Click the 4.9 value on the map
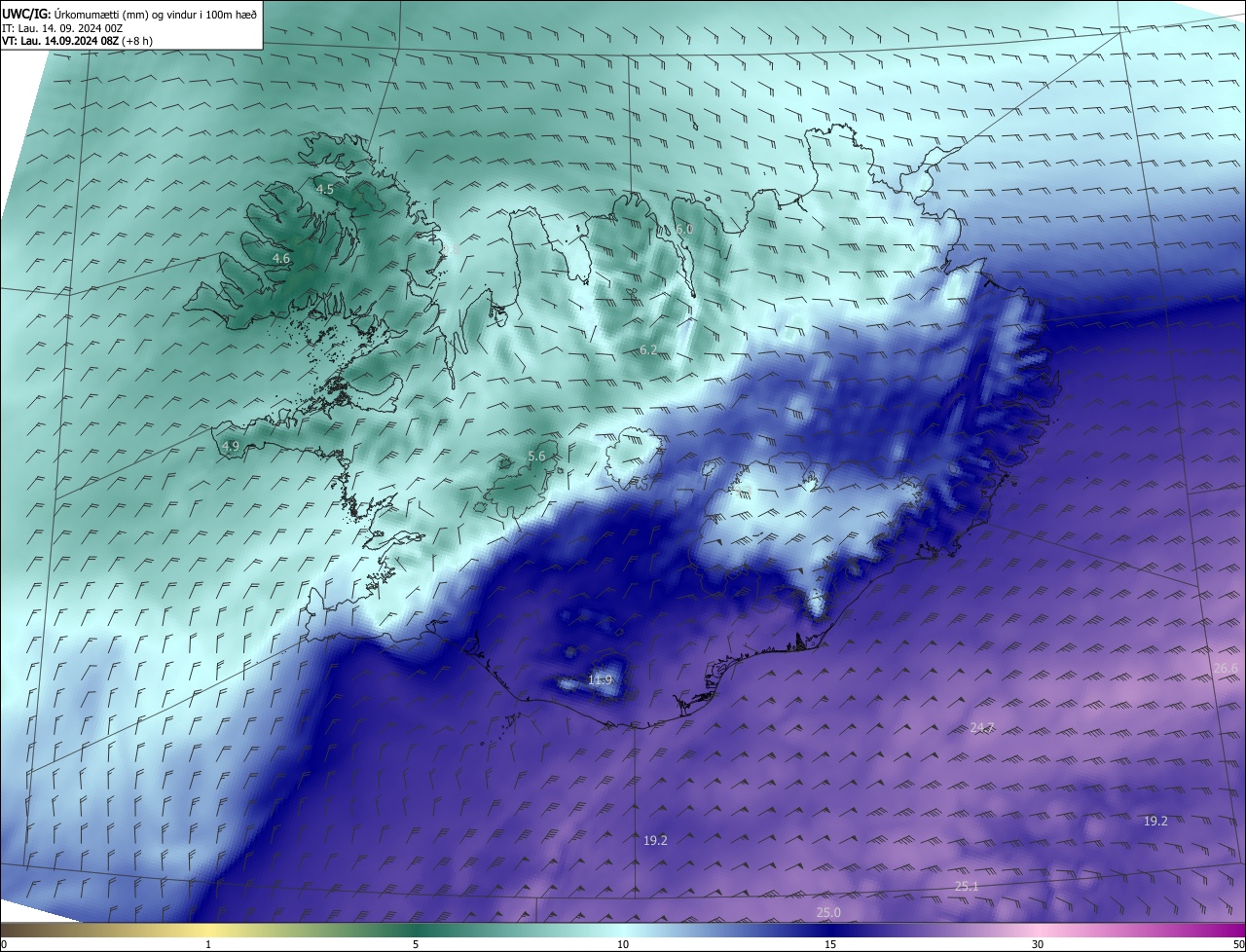 (x=231, y=447)
